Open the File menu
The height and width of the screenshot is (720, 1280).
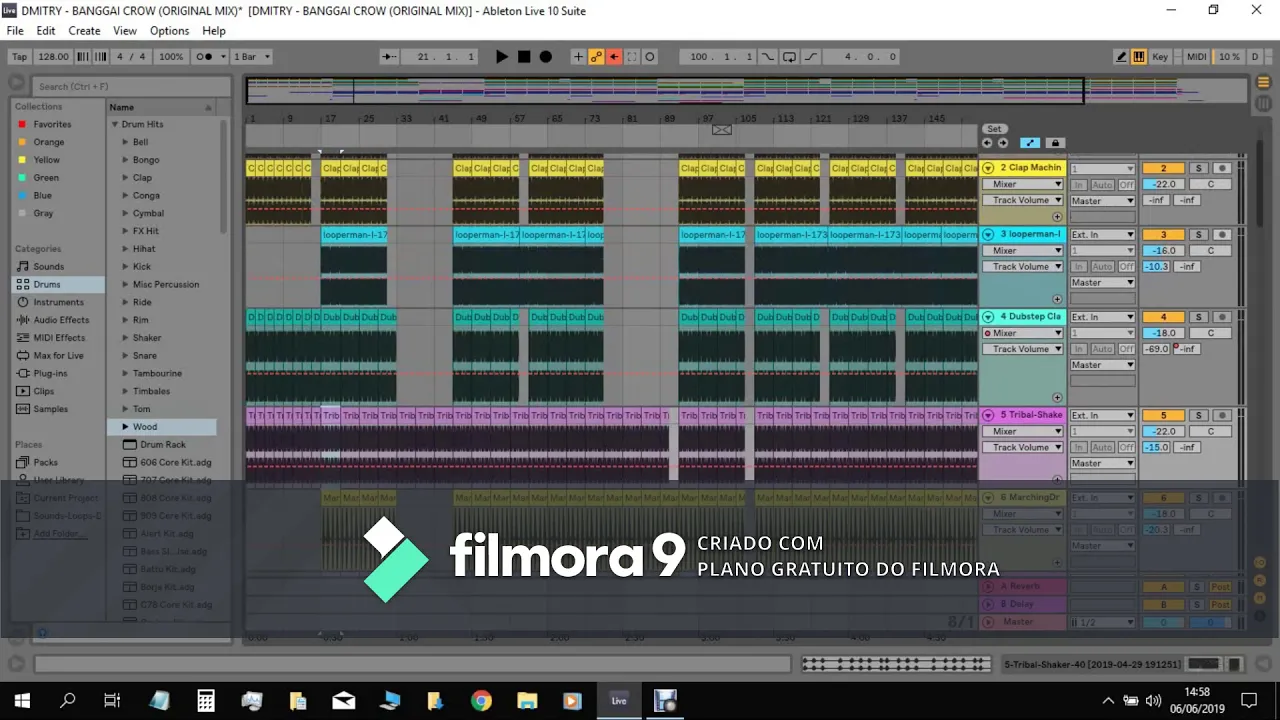pos(15,31)
